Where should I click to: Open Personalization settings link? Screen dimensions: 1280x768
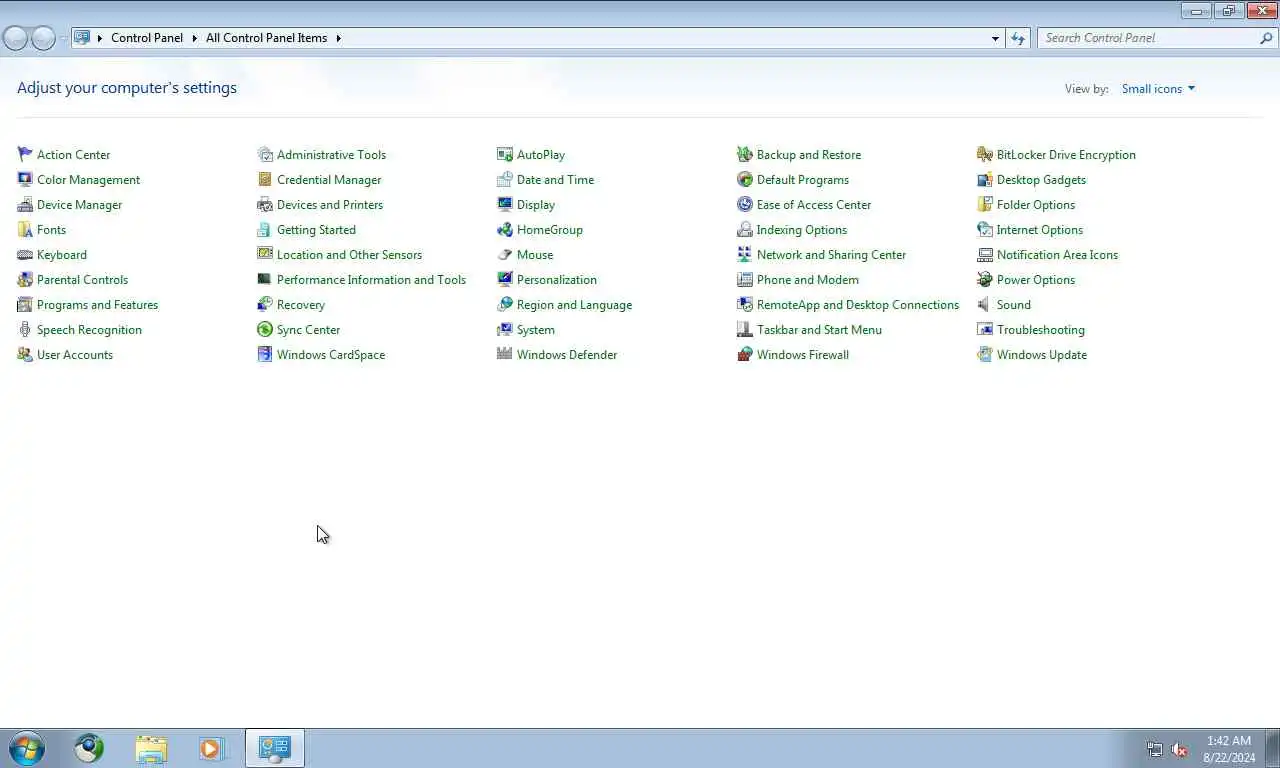pos(557,279)
